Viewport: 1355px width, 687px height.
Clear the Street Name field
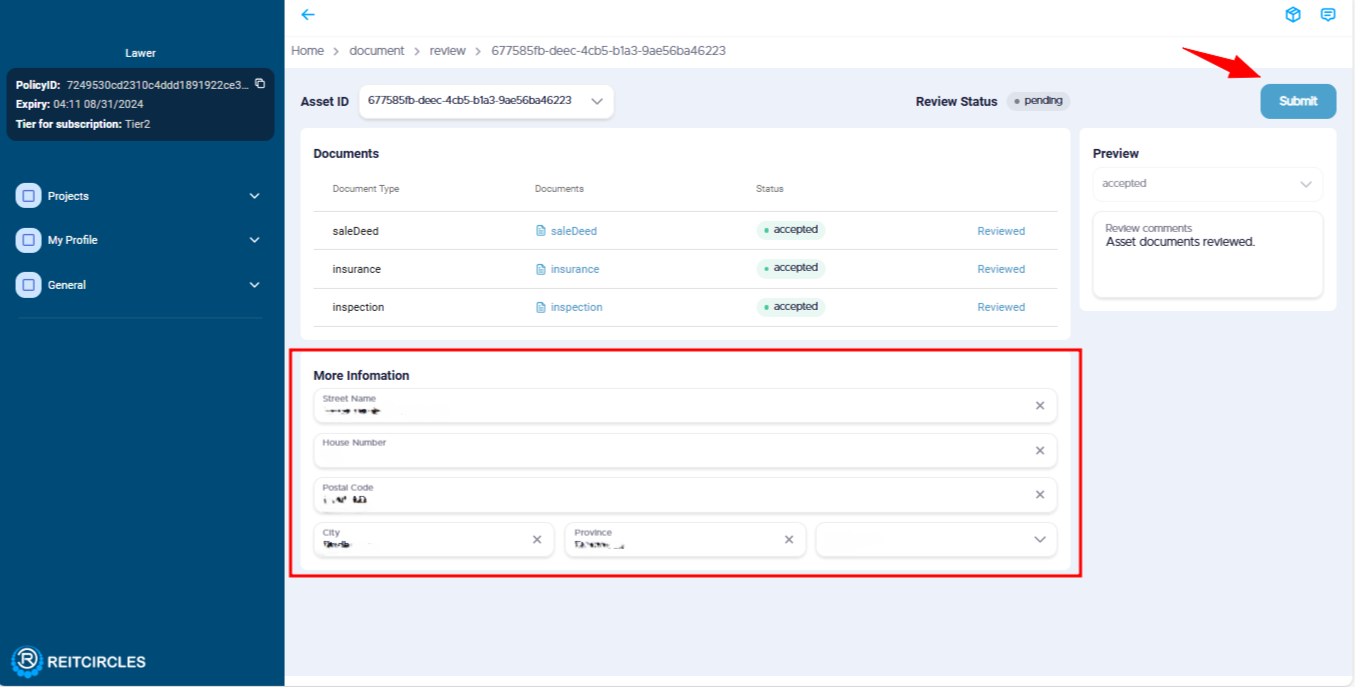[x=1039, y=406]
